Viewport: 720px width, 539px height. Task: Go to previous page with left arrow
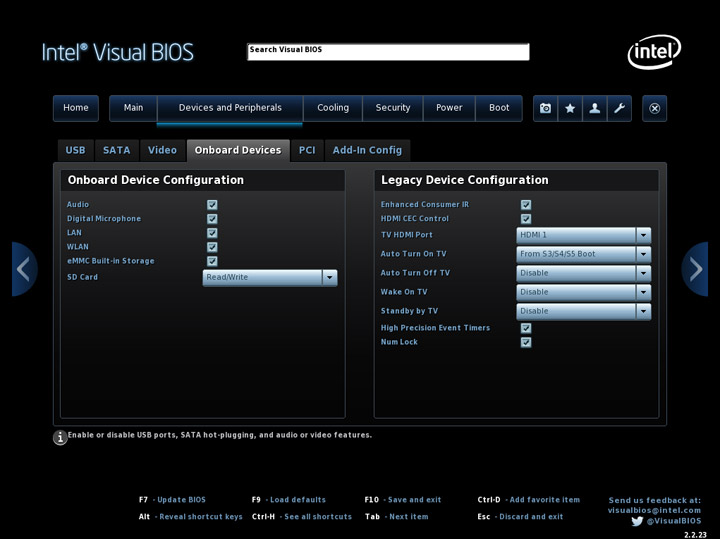(24, 269)
